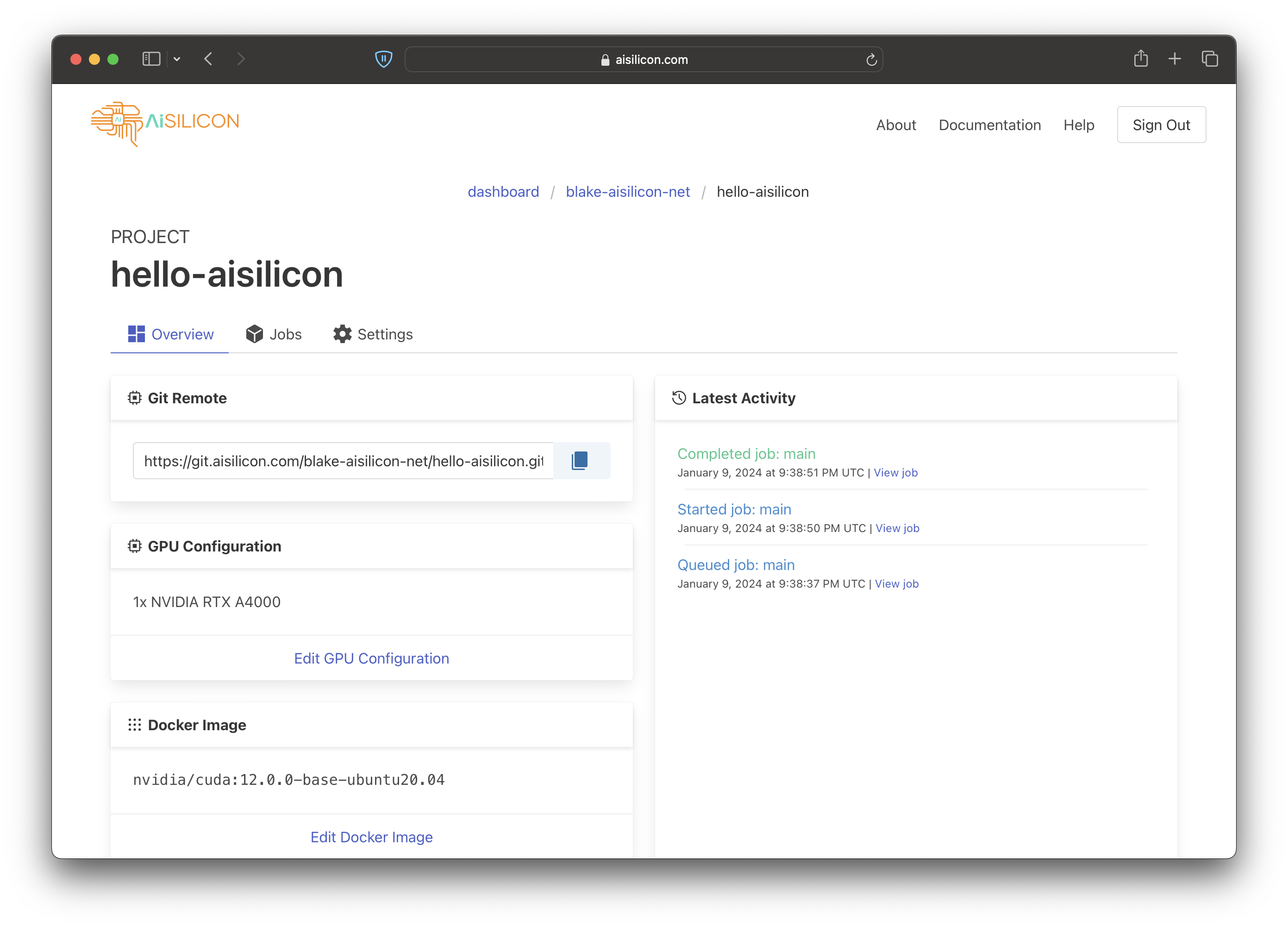The height and width of the screenshot is (927, 1288).
Task: Reload the page with refresh icon
Action: coord(870,60)
